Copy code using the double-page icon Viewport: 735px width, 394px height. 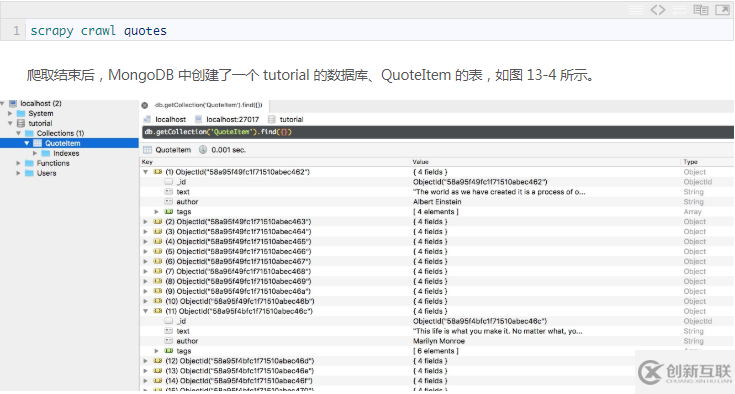click(701, 10)
